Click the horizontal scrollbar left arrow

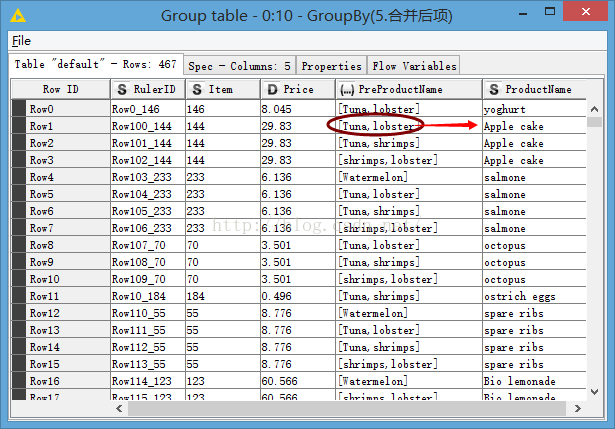coord(119,409)
